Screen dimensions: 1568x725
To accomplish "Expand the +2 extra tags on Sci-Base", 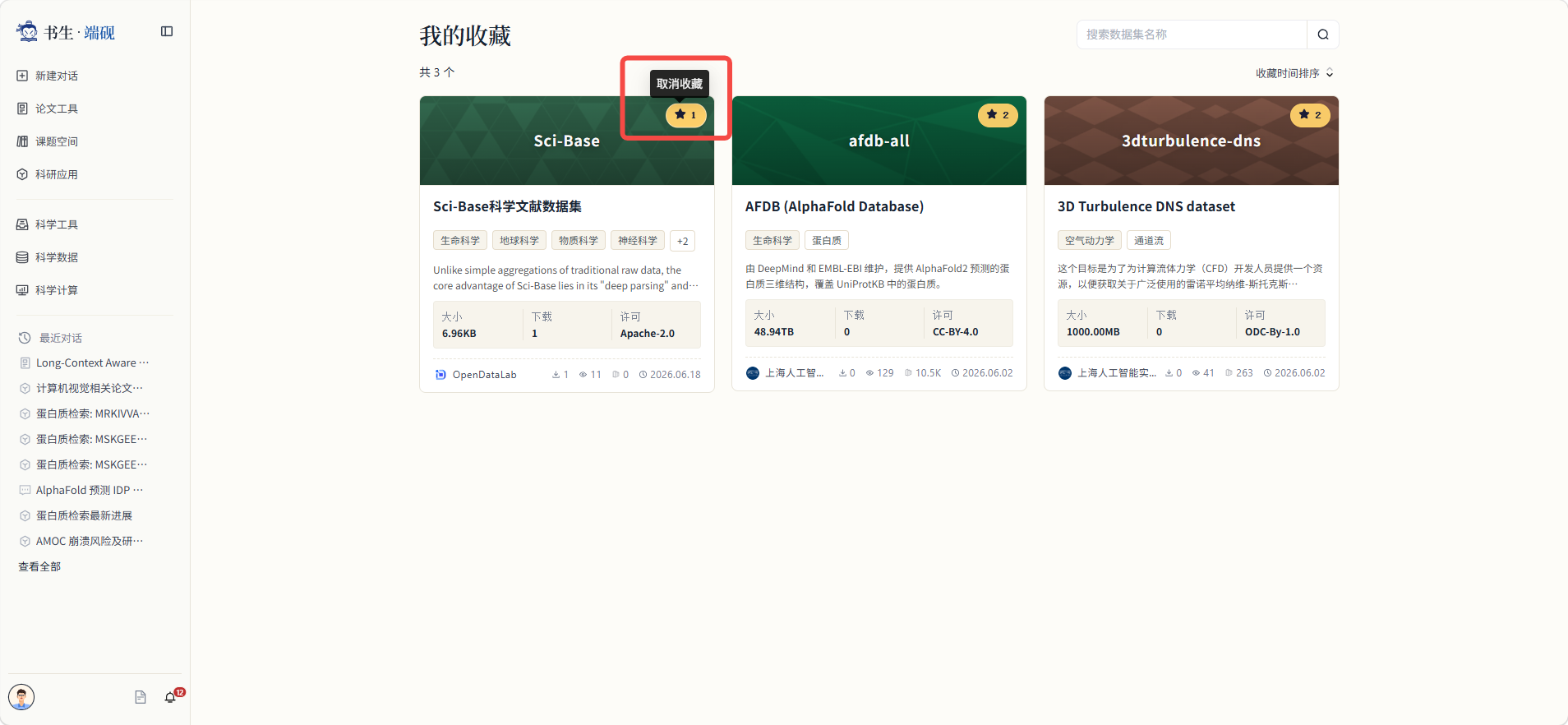I will click(x=682, y=241).
